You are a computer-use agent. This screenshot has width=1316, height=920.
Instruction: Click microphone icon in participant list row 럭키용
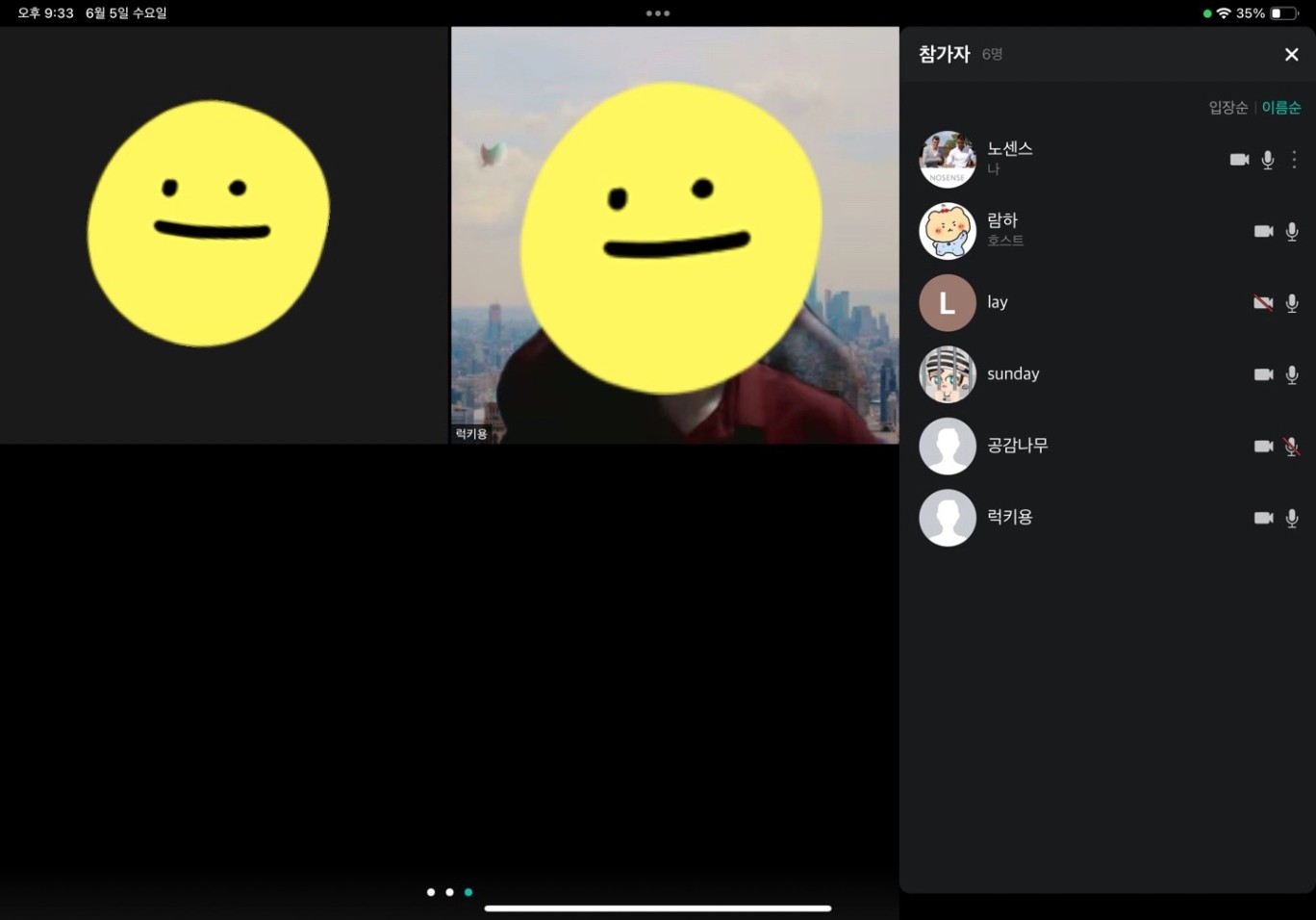[1292, 518]
